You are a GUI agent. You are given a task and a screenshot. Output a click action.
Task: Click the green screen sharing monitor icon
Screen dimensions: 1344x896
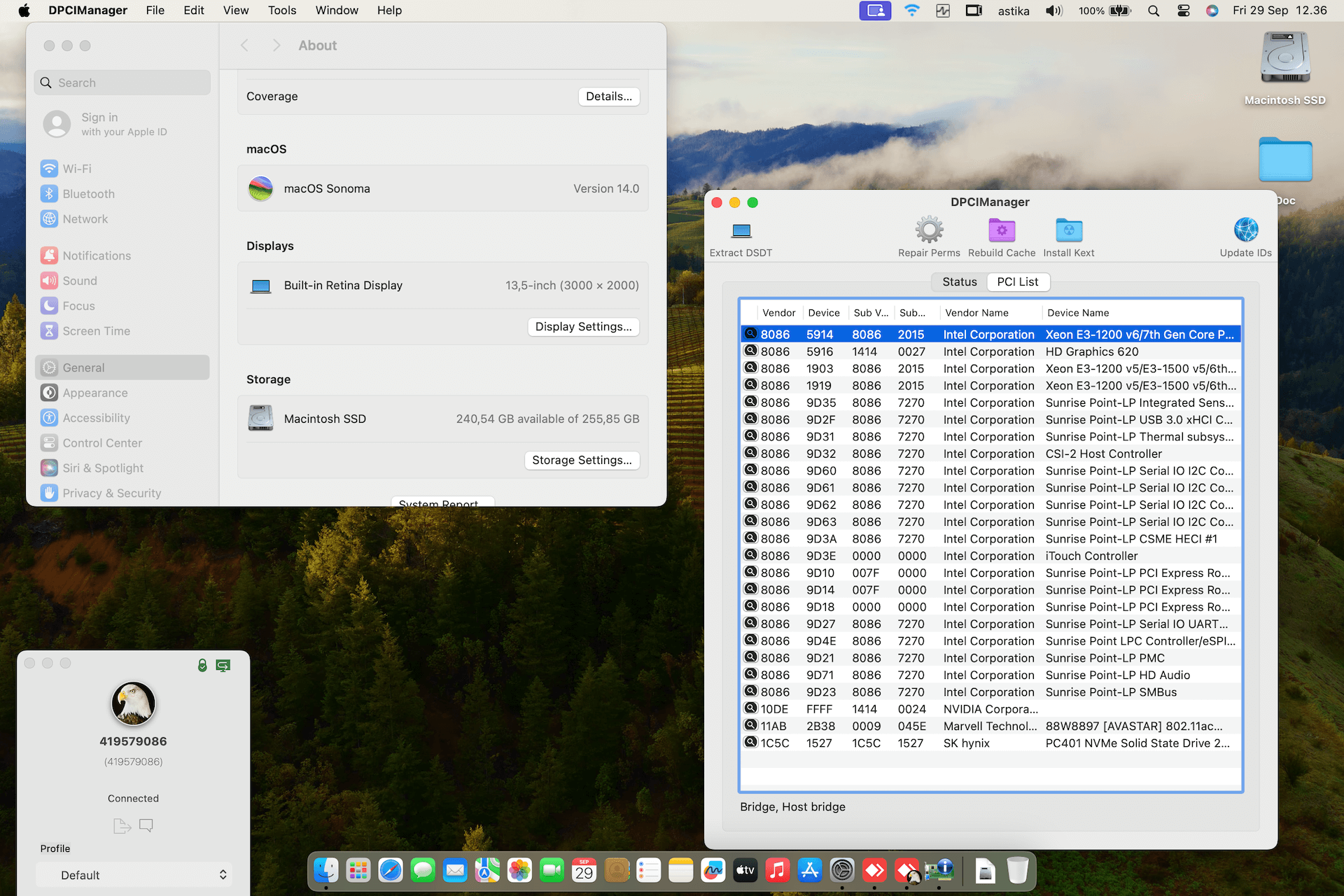[223, 666]
